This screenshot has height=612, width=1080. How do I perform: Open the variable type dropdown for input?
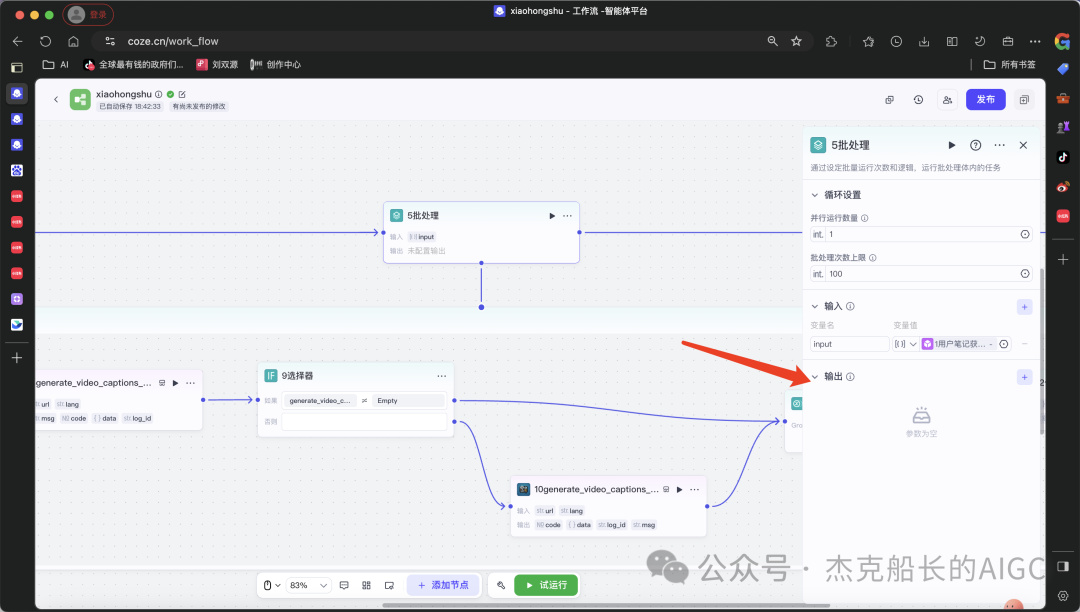[905, 344]
